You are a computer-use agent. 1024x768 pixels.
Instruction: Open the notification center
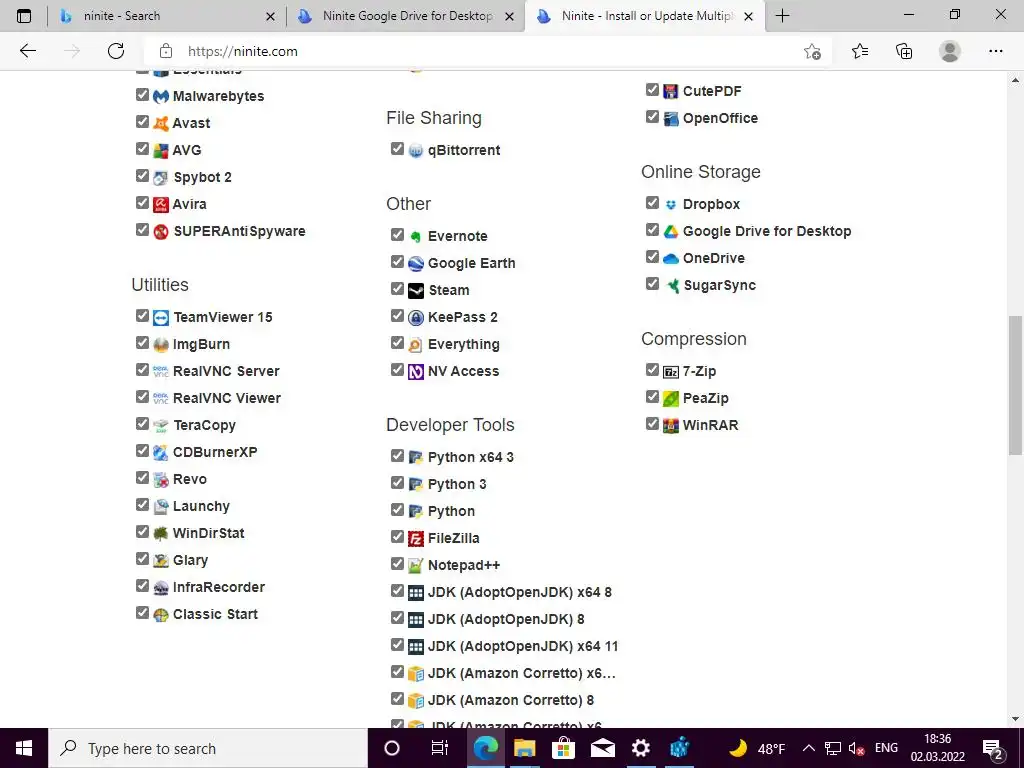[x=993, y=748]
